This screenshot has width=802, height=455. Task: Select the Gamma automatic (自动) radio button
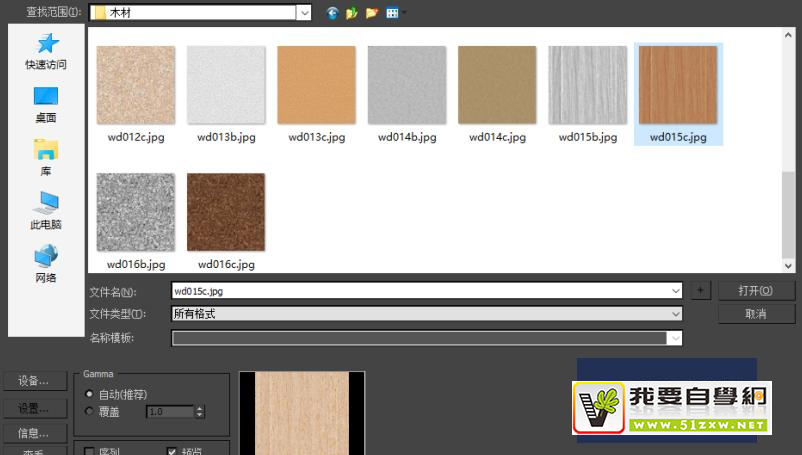pos(90,394)
